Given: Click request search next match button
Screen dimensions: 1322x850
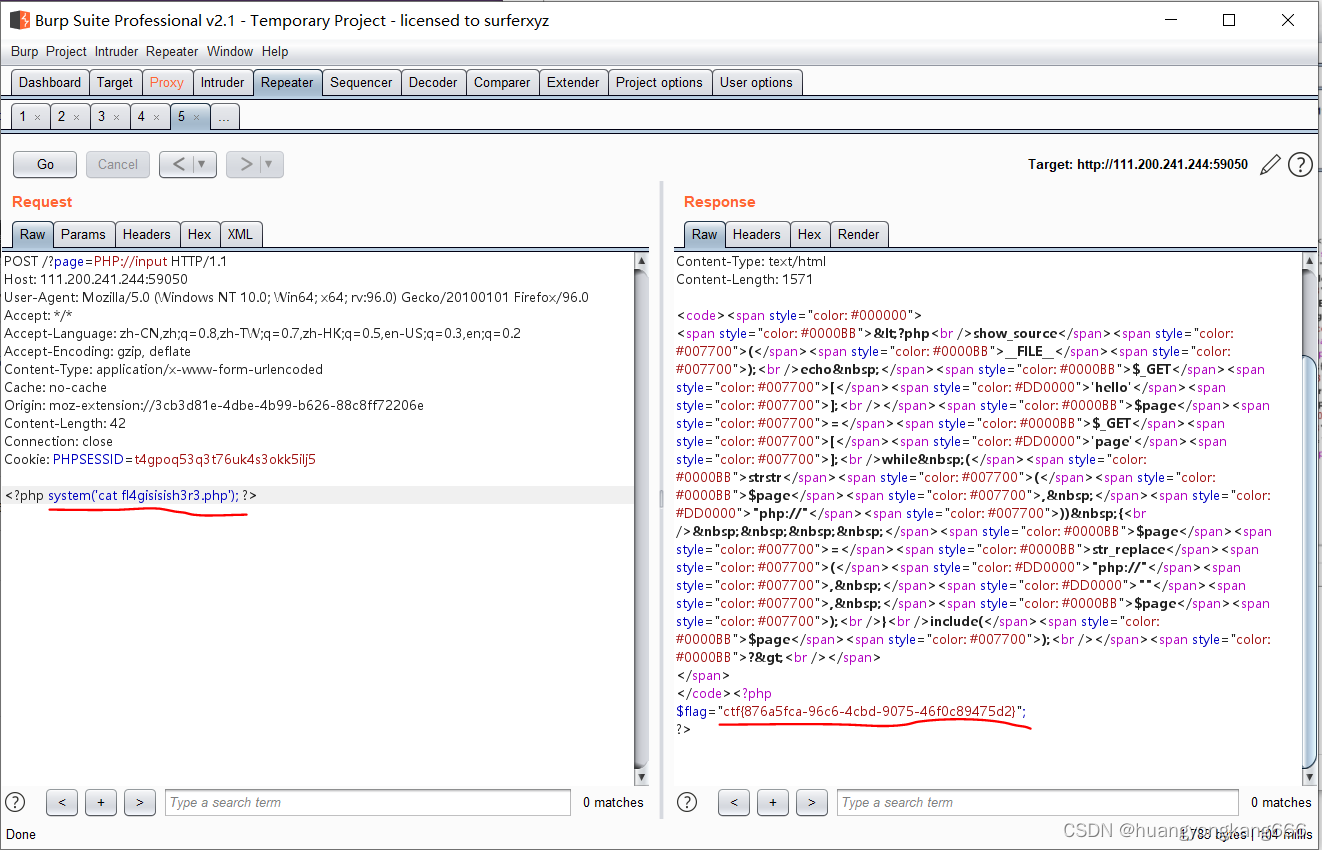Looking at the screenshot, I should [140, 802].
